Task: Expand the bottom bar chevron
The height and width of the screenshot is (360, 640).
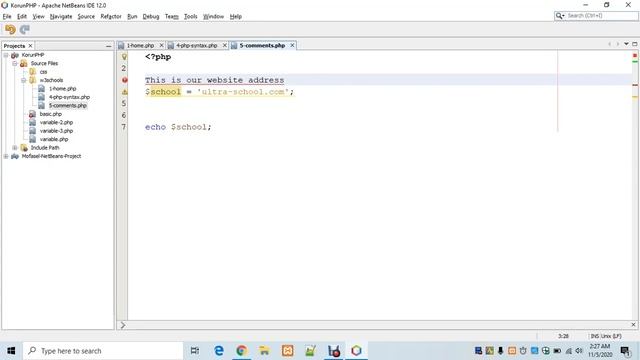Action: pos(122,325)
